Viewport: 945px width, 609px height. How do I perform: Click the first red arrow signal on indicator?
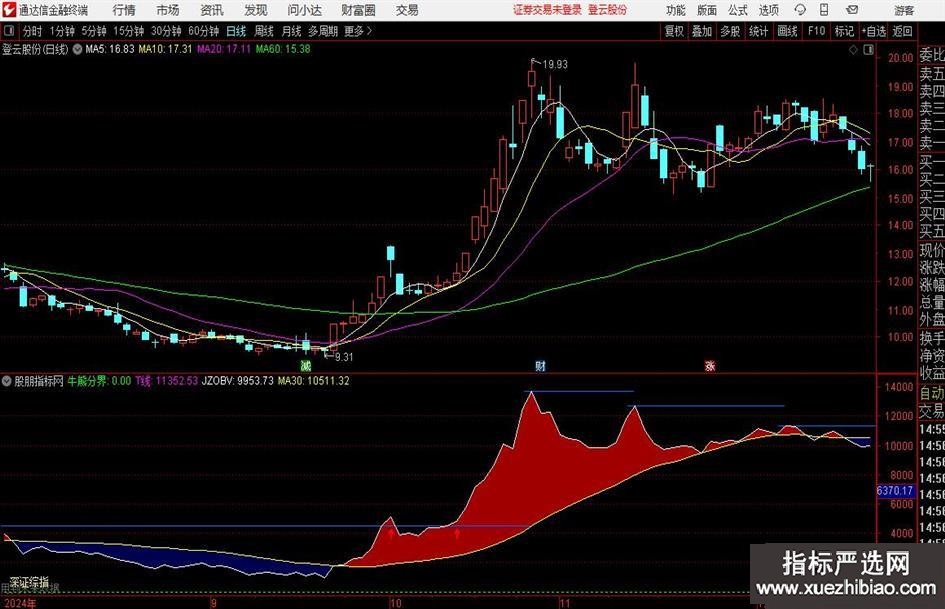coord(391,534)
